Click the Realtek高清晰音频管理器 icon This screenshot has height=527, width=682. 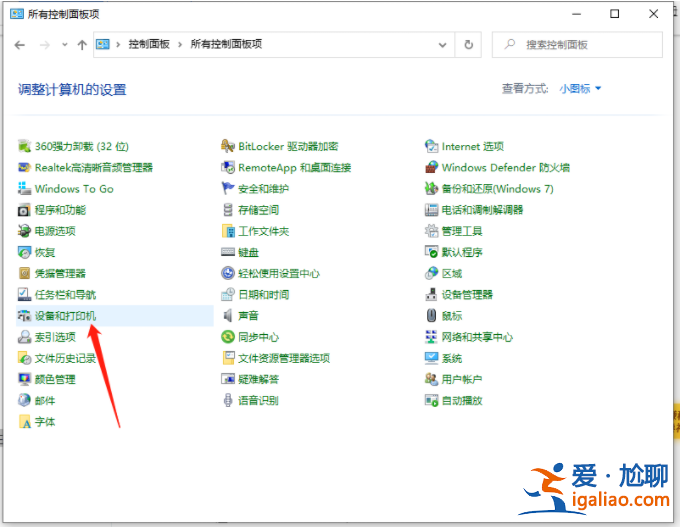pyautogui.click(x=24, y=167)
